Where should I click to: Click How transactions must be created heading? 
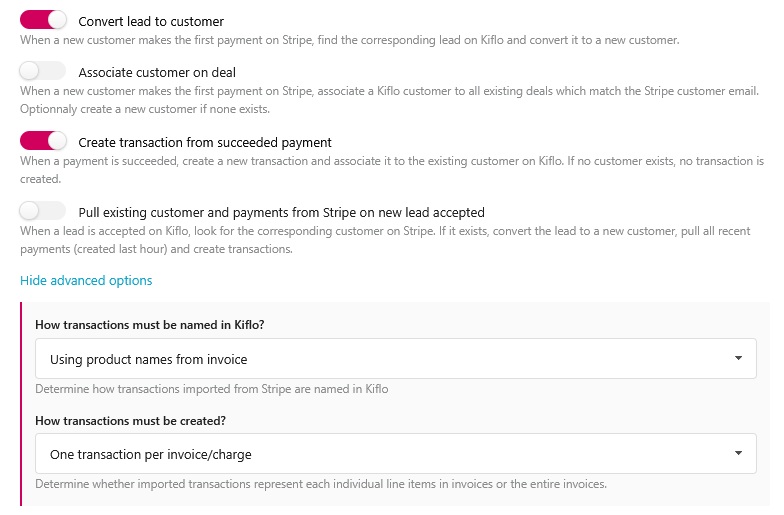click(130, 420)
